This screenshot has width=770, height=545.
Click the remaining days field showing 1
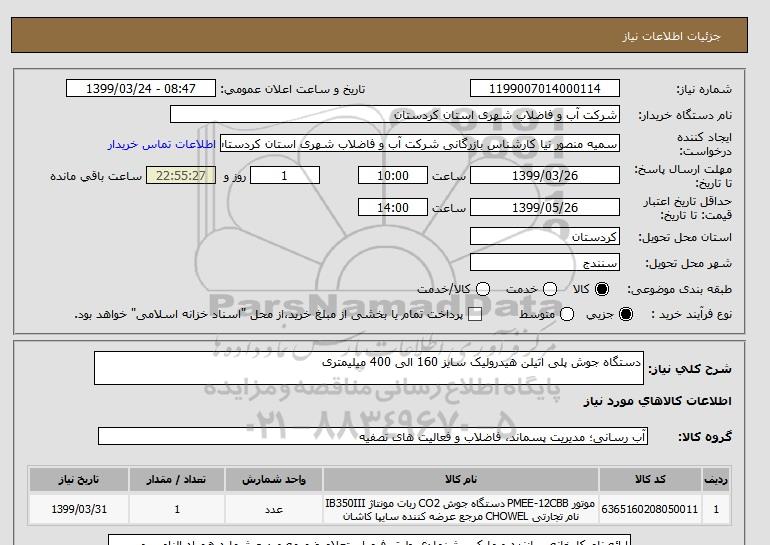point(285,175)
